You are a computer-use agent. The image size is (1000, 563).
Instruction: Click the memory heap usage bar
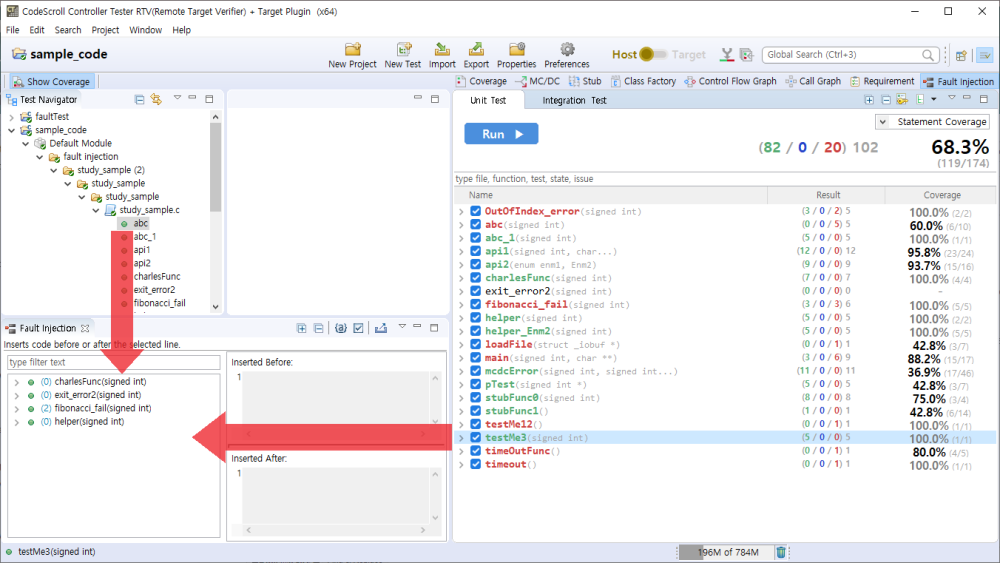[724, 552]
